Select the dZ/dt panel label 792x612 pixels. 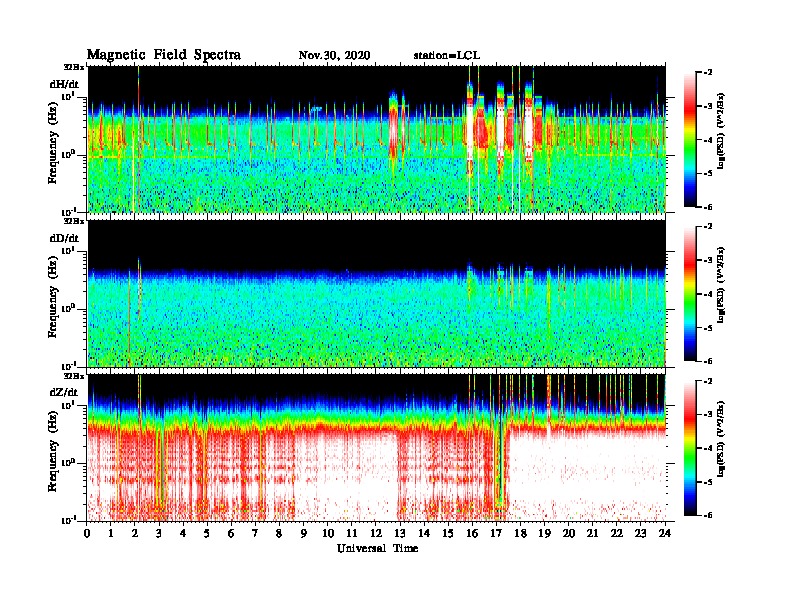point(64,392)
